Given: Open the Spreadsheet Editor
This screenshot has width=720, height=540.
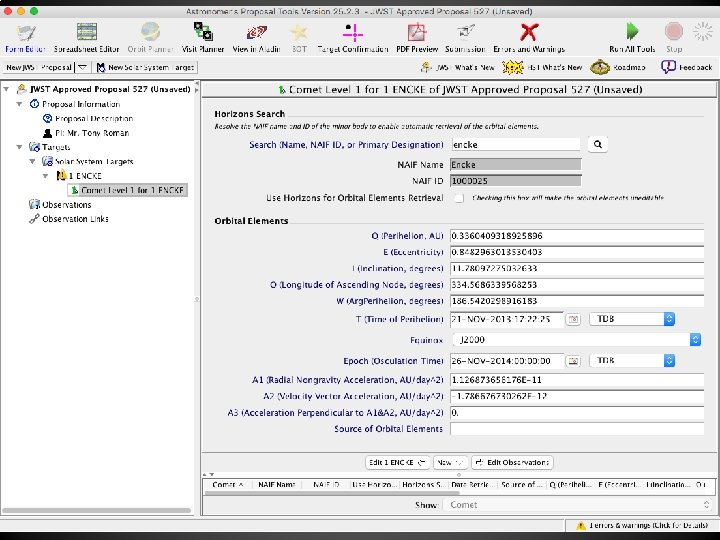Looking at the screenshot, I should pyautogui.click(x=86, y=38).
